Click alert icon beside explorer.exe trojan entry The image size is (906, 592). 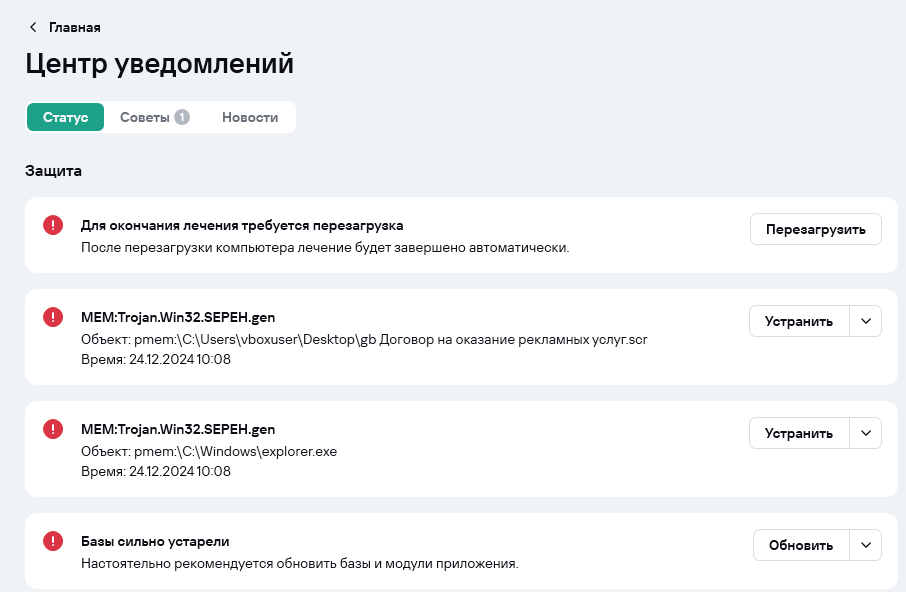[x=53, y=429]
